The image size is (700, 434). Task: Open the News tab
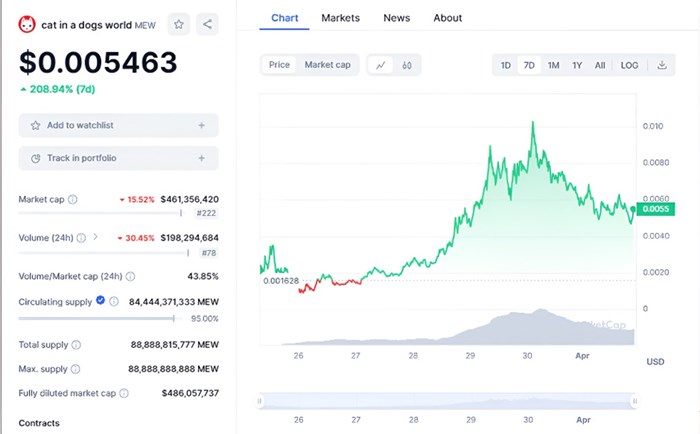(396, 18)
